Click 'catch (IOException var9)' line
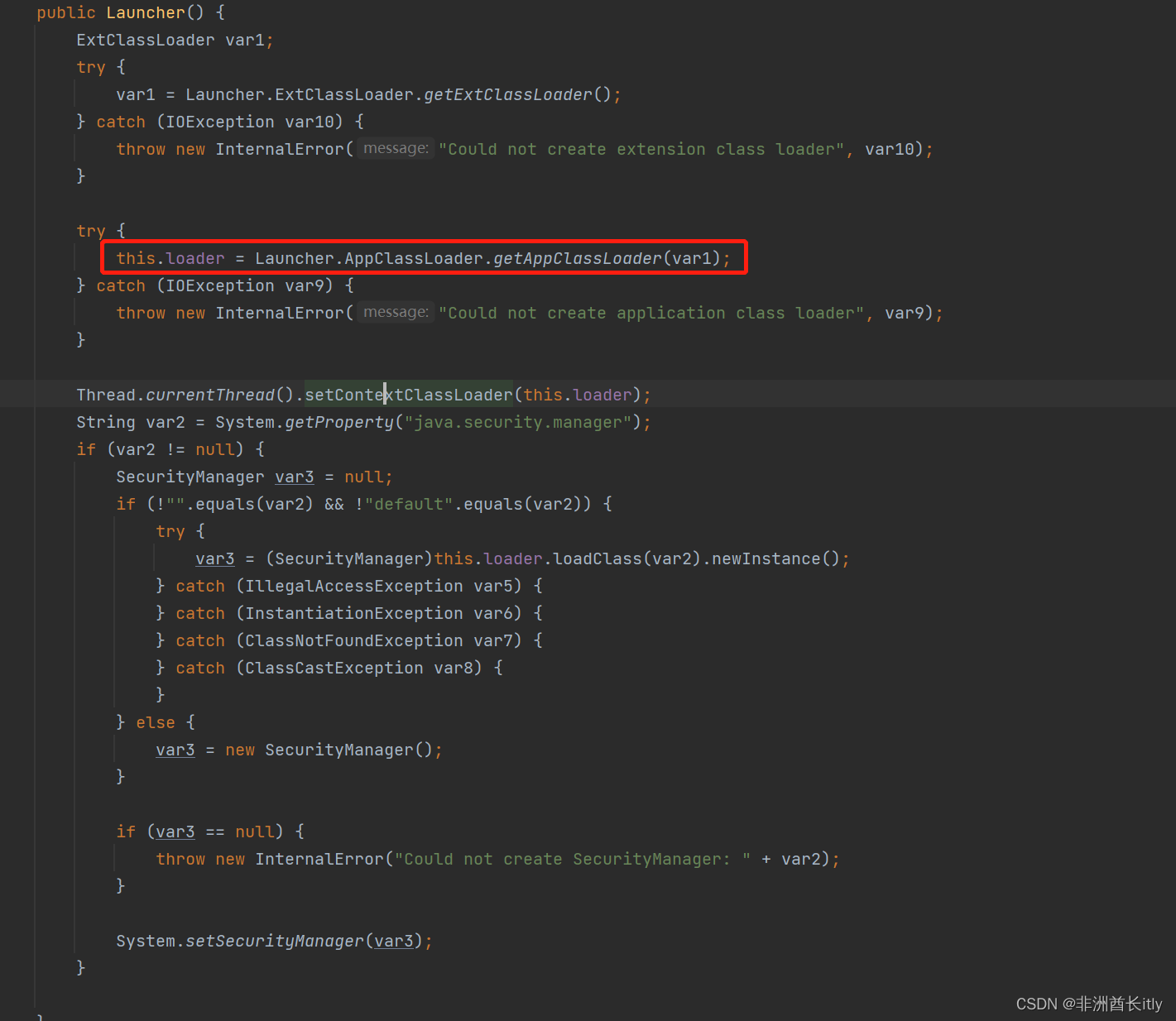Viewport: 1176px width, 1021px height. pyautogui.click(x=215, y=285)
